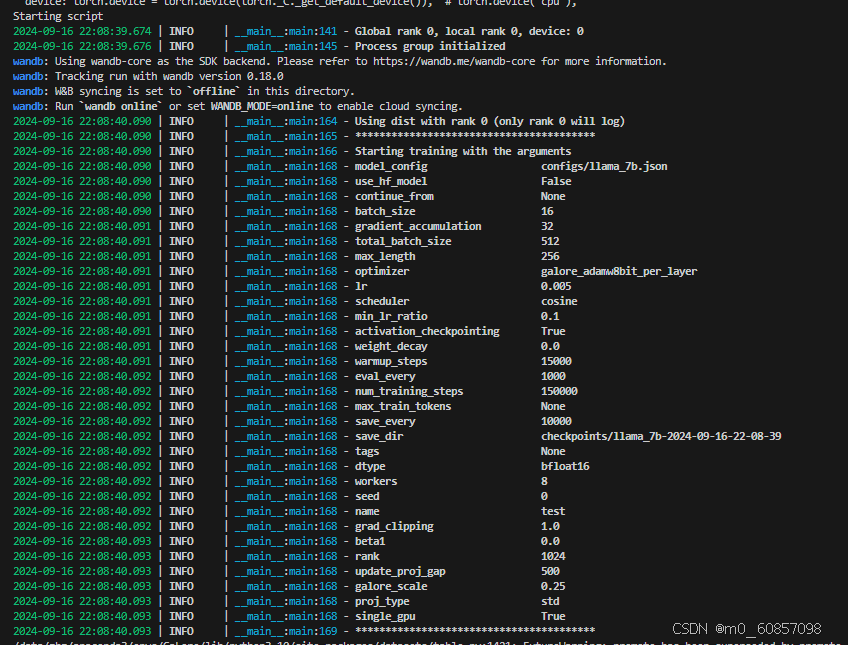
Task: Click the https://wandb.me/wandb-core URL
Action: pos(454,61)
